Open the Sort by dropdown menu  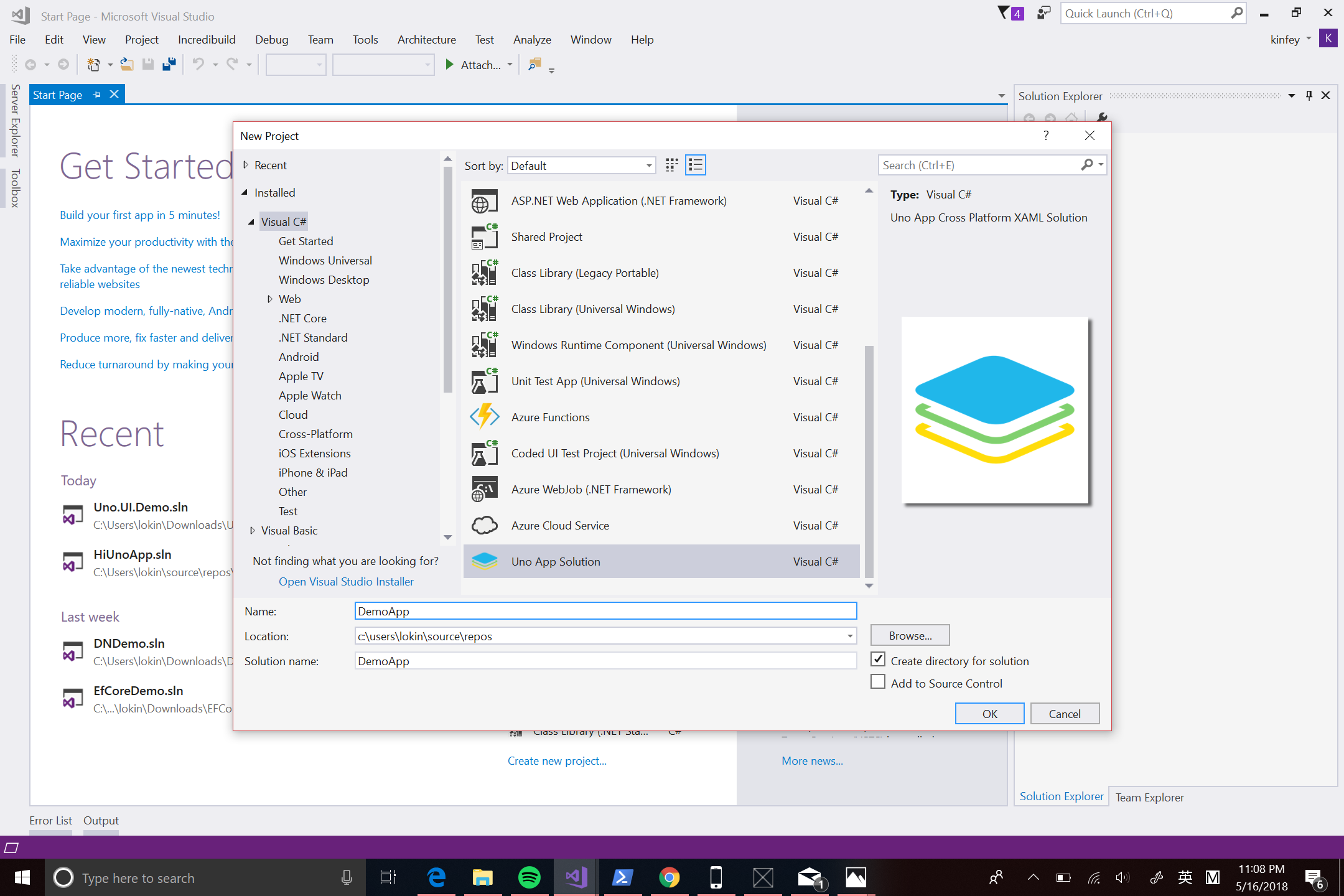pos(580,165)
